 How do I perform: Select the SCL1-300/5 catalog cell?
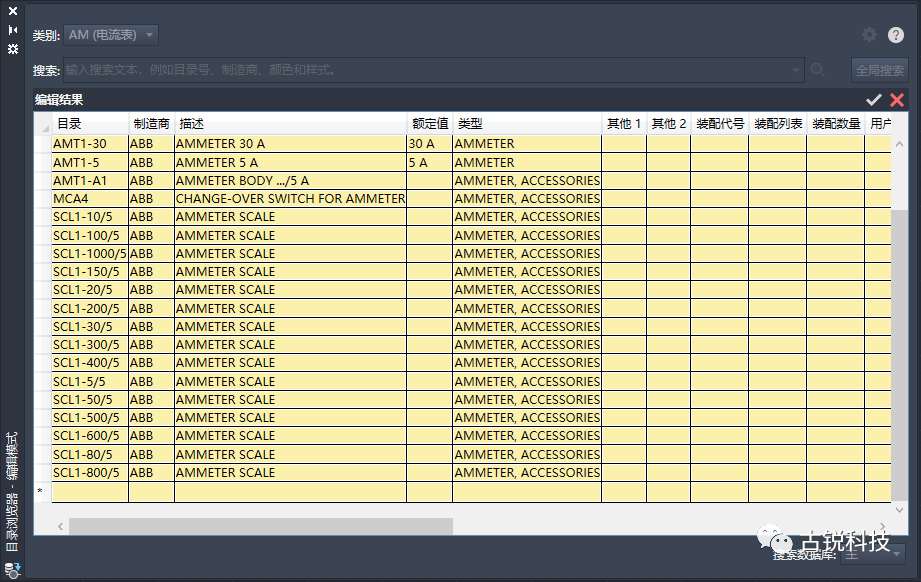(90, 345)
